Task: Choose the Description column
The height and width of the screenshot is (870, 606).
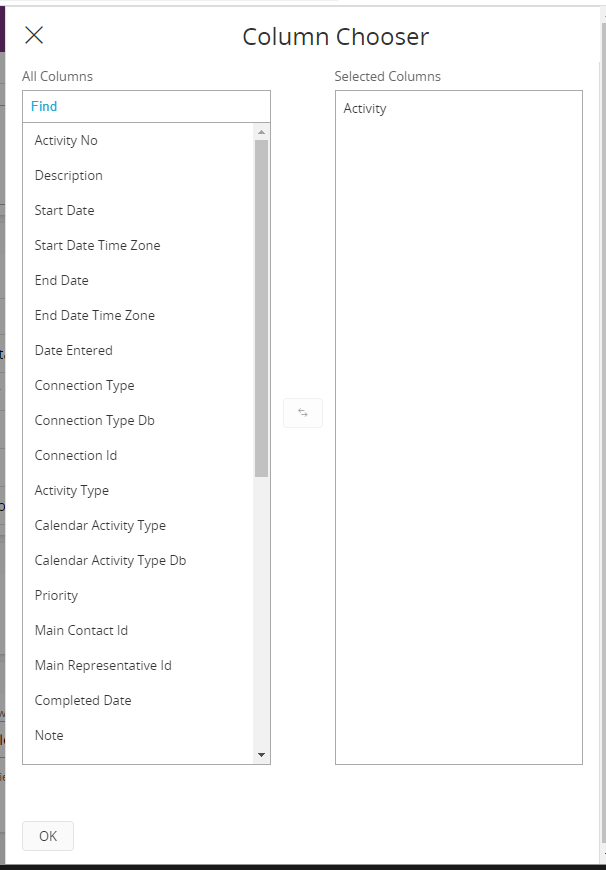Action: 69,176
